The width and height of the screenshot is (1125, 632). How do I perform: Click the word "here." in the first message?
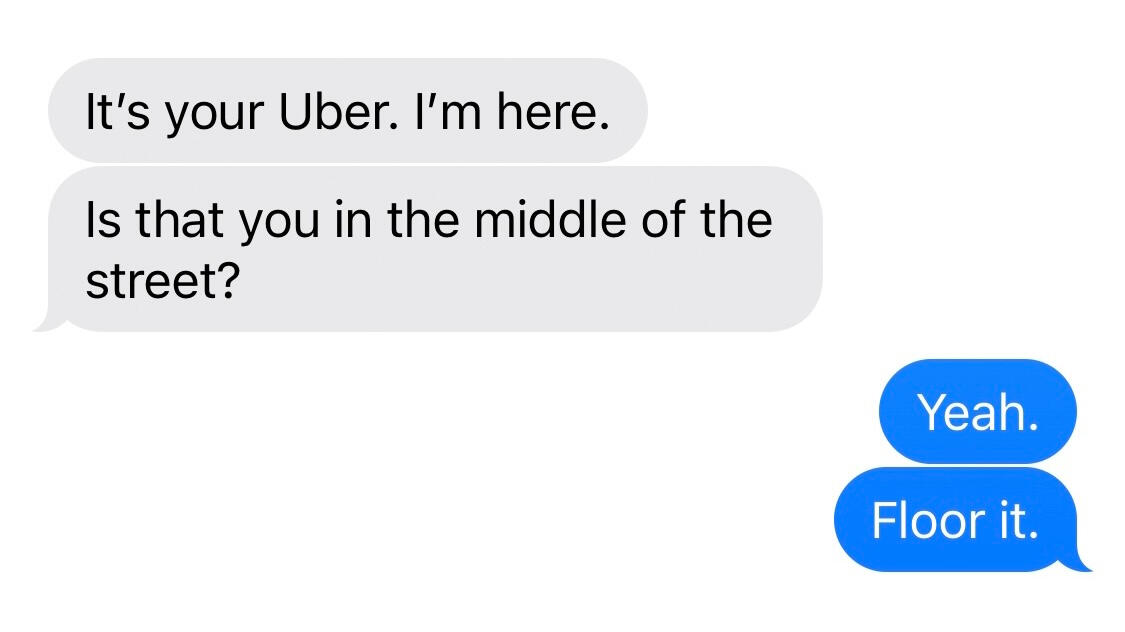pos(552,112)
